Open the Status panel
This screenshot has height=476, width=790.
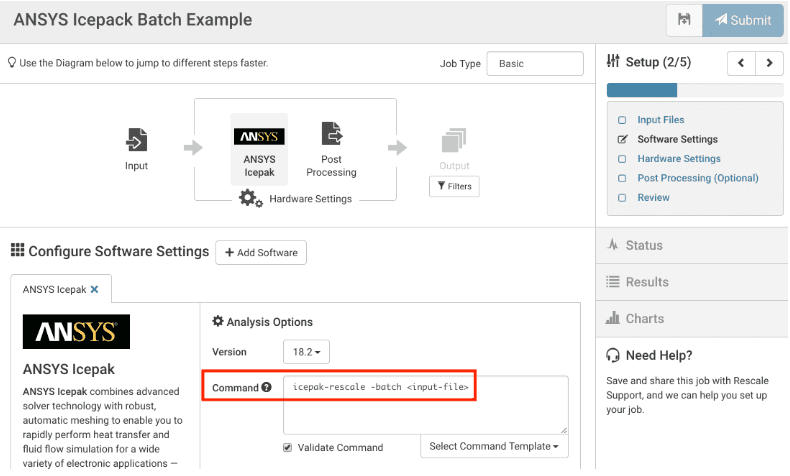692,245
